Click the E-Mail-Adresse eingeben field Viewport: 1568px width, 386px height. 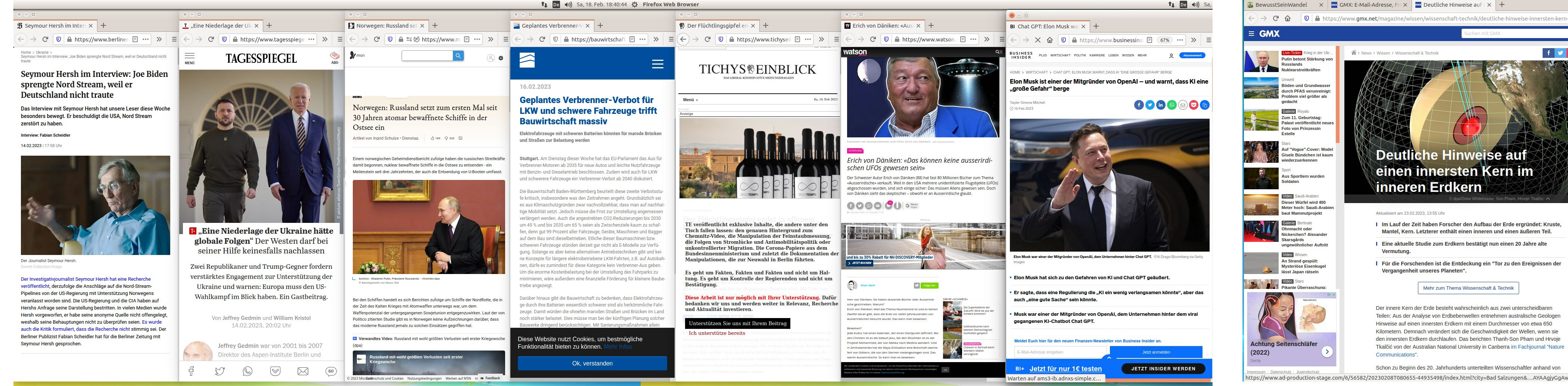[x=1061, y=352]
